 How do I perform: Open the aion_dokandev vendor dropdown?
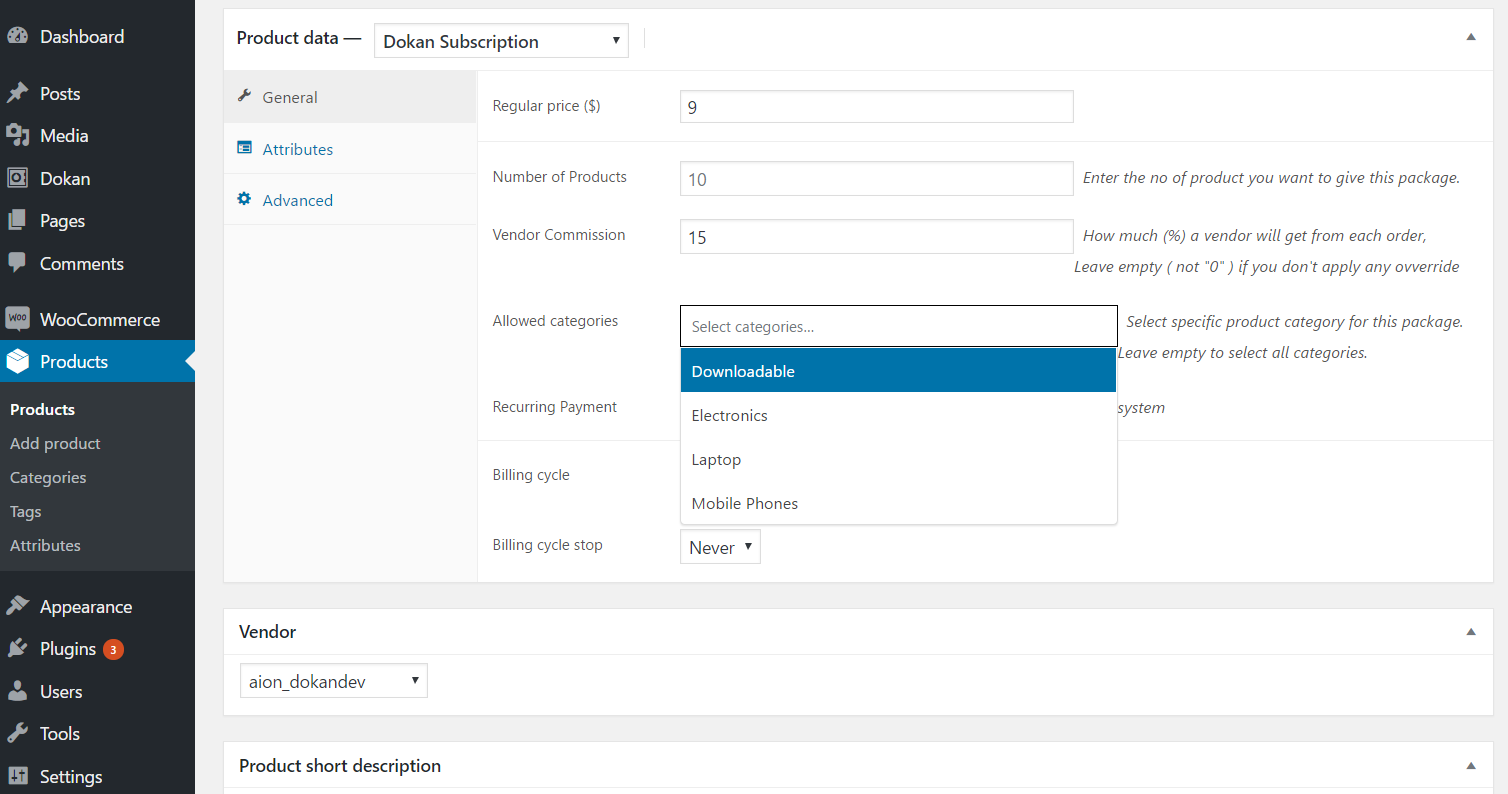pos(333,681)
